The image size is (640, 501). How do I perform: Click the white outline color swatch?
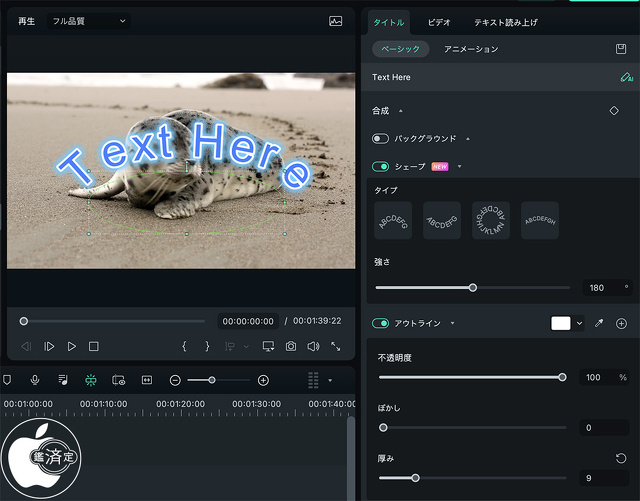click(561, 323)
